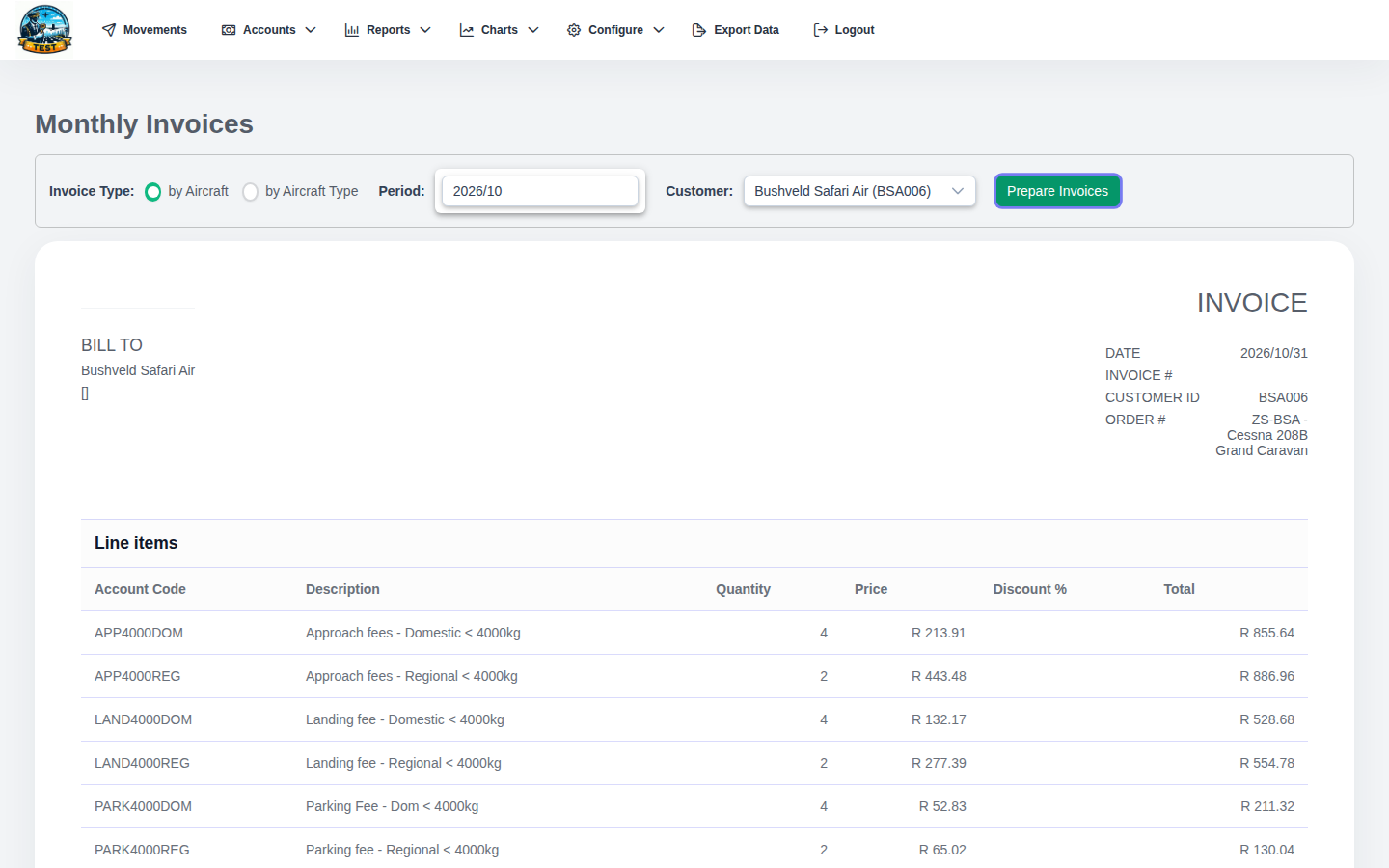Click the Account Code column header
The image size is (1389, 868).
(x=140, y=589)
